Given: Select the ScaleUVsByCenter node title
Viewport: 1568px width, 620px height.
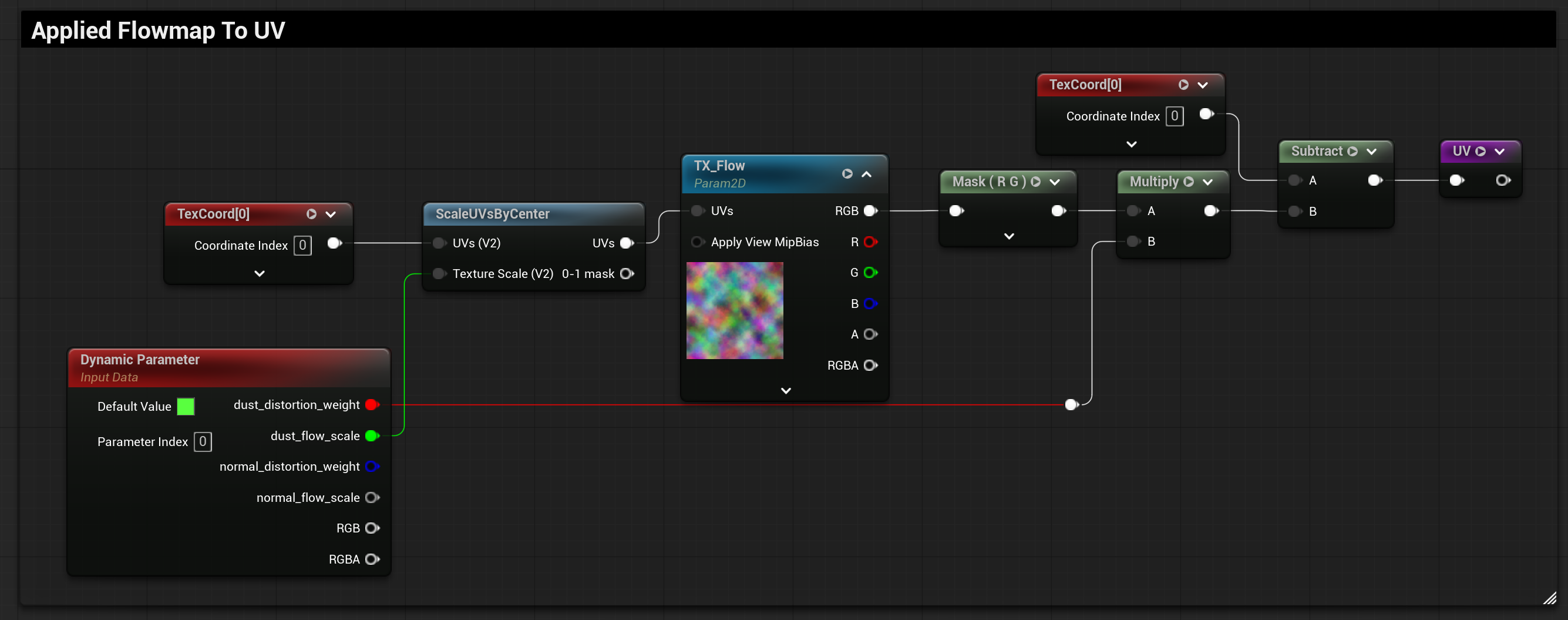Looking at the screenshot, I should pos(493,214).
